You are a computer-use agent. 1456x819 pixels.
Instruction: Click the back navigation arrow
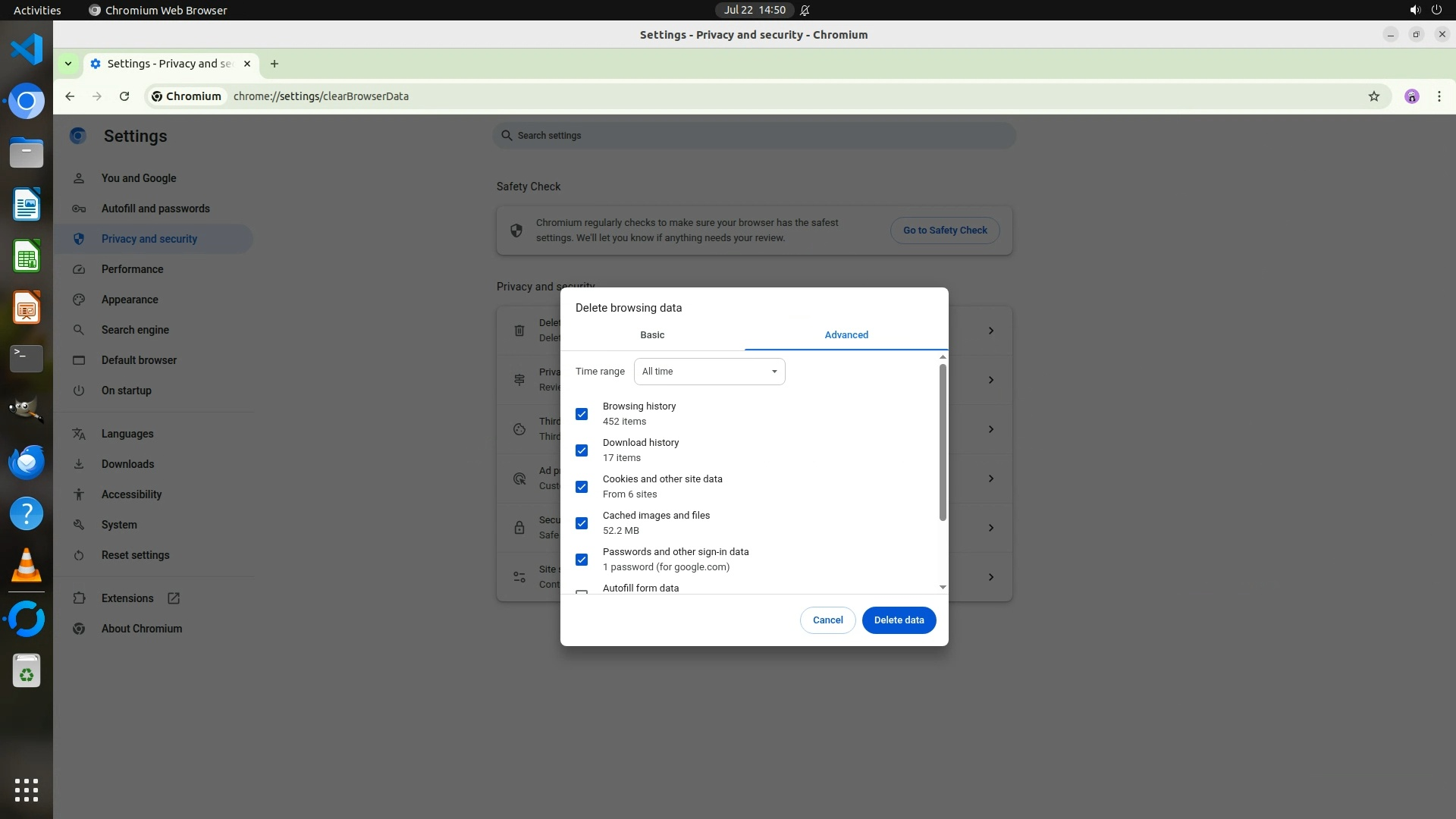[x=70, y=96]
